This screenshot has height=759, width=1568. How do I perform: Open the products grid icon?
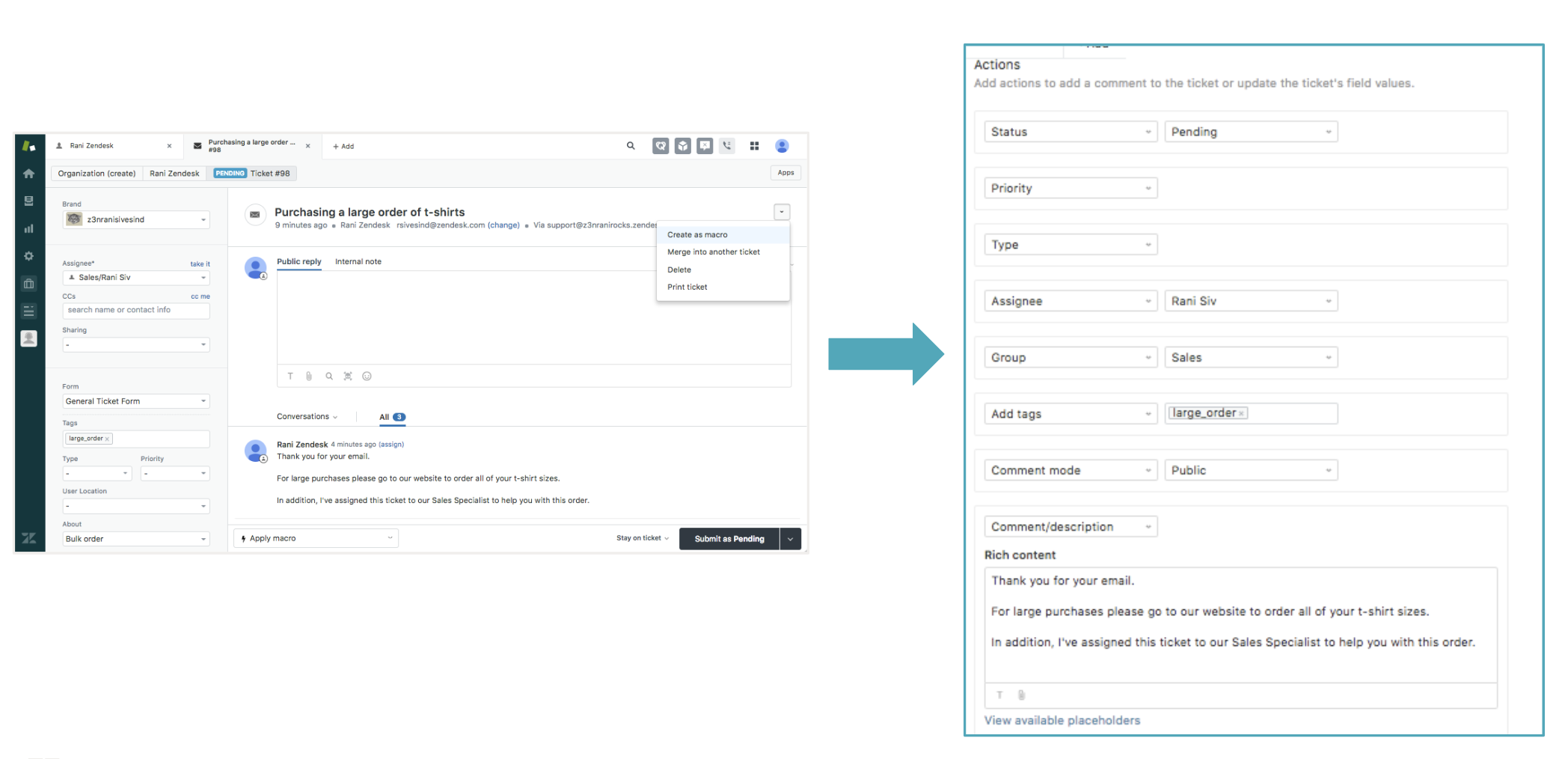[754, 146]
